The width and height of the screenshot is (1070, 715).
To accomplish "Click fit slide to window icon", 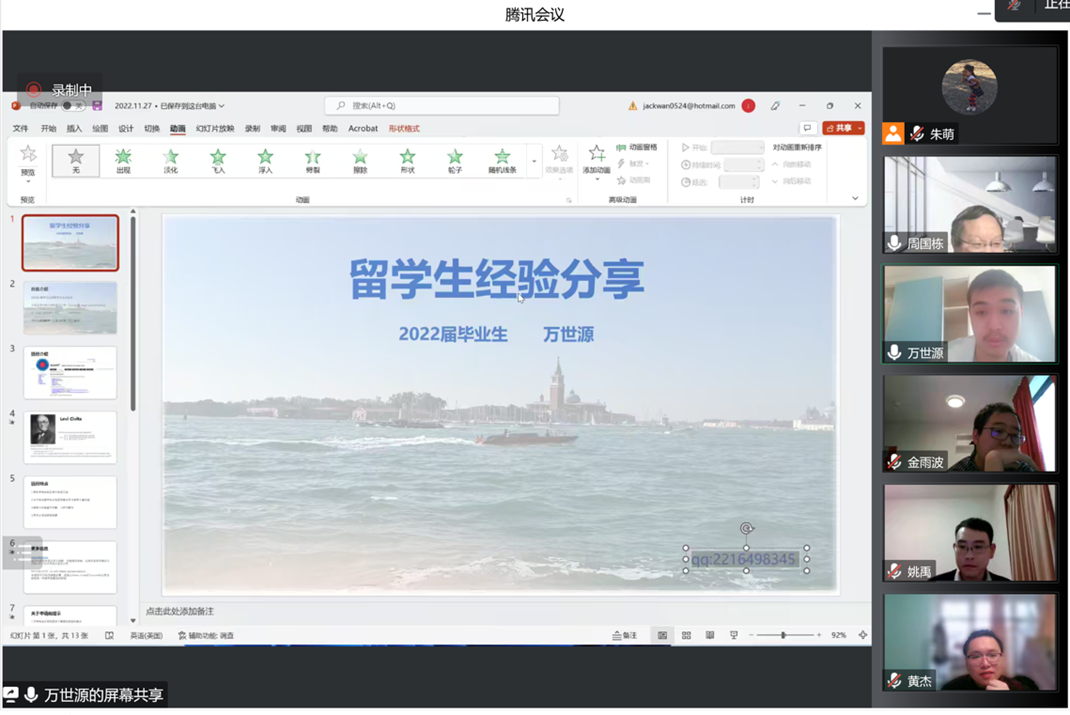I will pos(863,635).
